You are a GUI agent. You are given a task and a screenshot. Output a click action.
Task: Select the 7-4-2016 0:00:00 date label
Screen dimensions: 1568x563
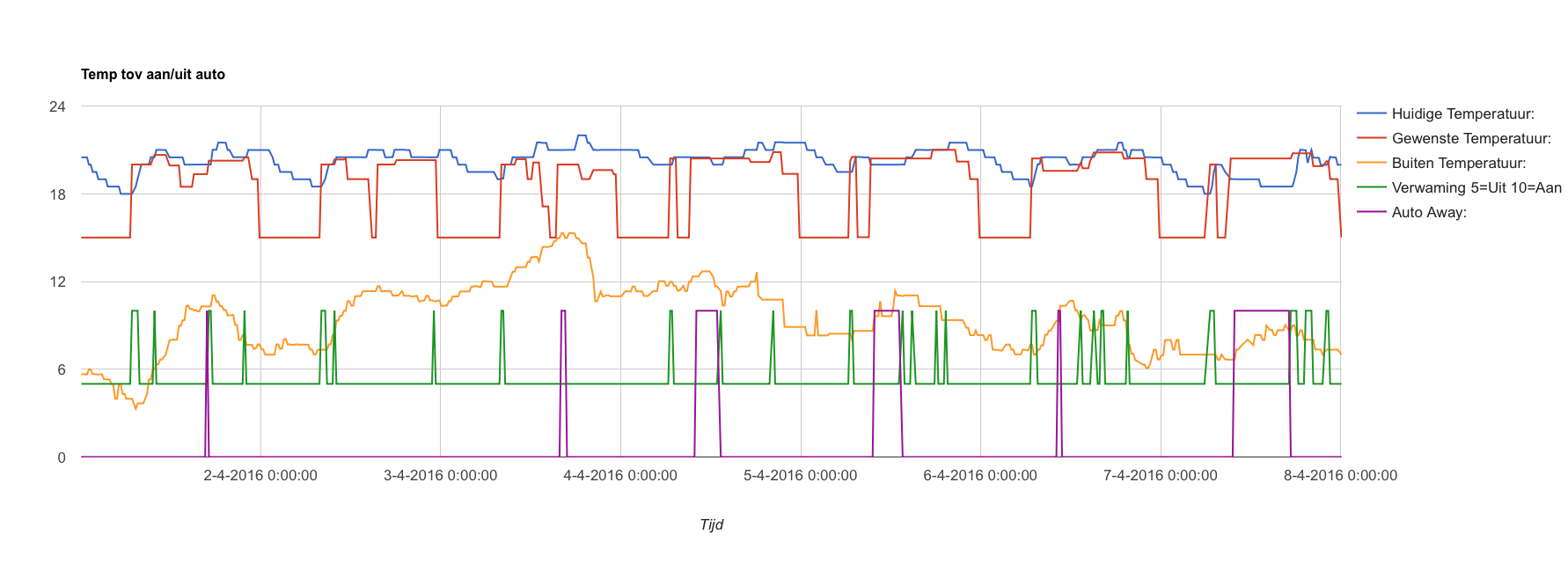(x=1161, y=476)
